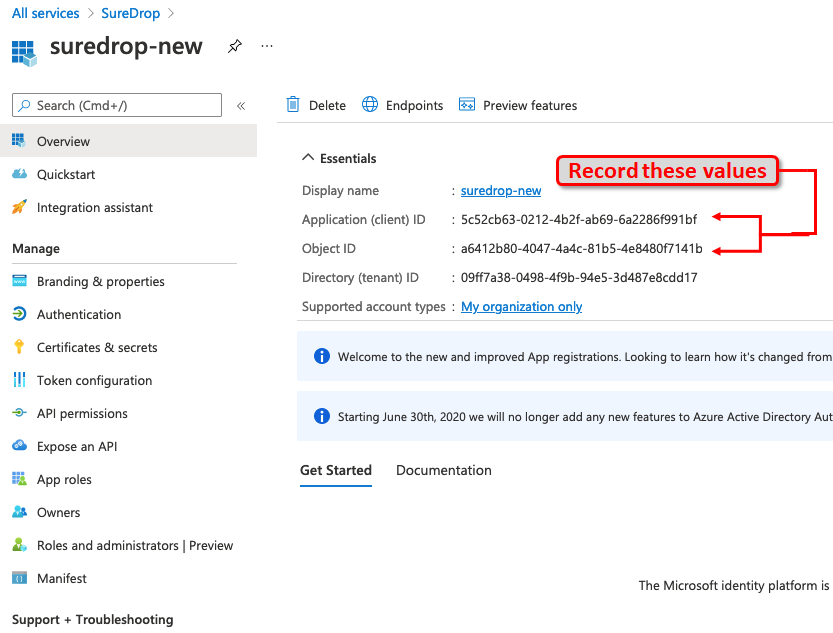Click the Delete toolbar label
833x633 pixels.
pyautogui.click(x=327, y=106)
